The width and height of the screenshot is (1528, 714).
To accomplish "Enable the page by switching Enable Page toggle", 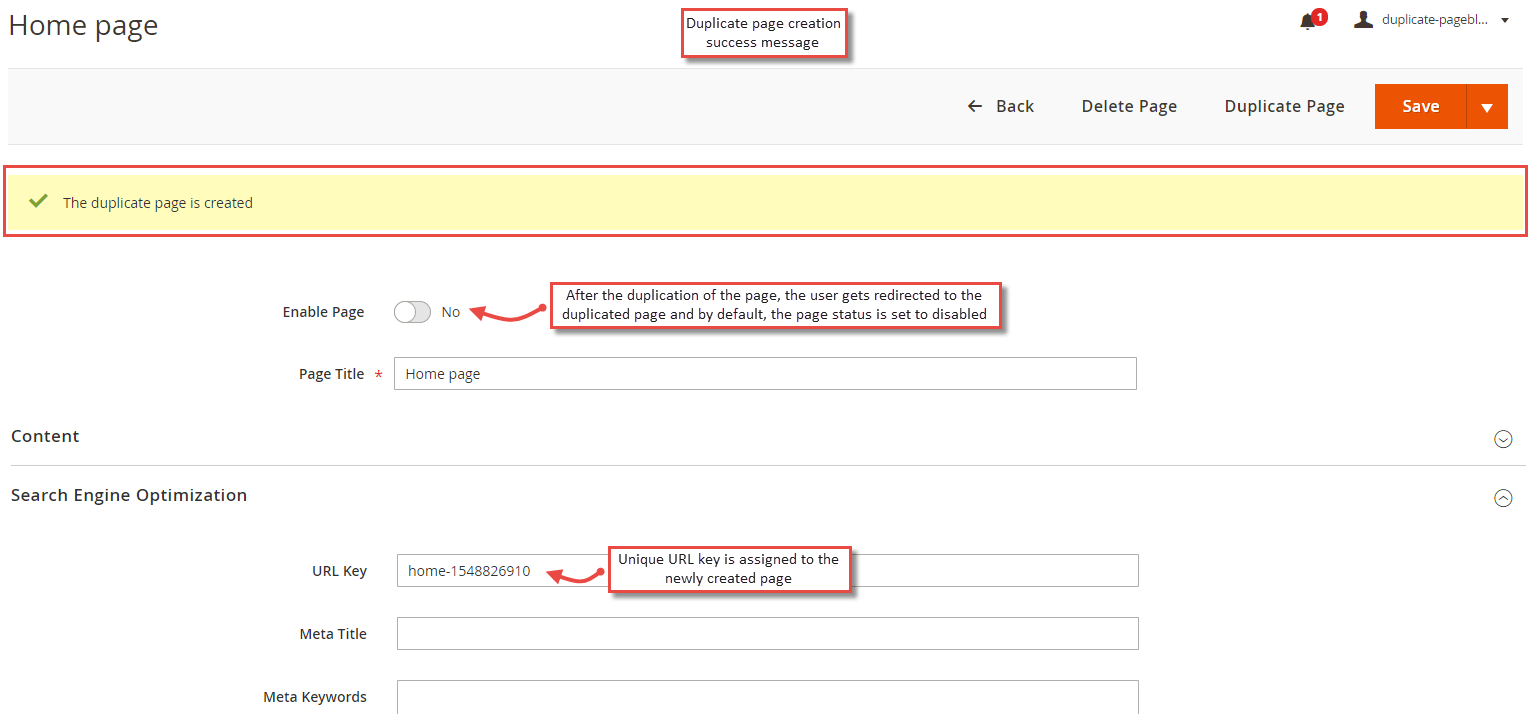I will (x=412, y=312).
